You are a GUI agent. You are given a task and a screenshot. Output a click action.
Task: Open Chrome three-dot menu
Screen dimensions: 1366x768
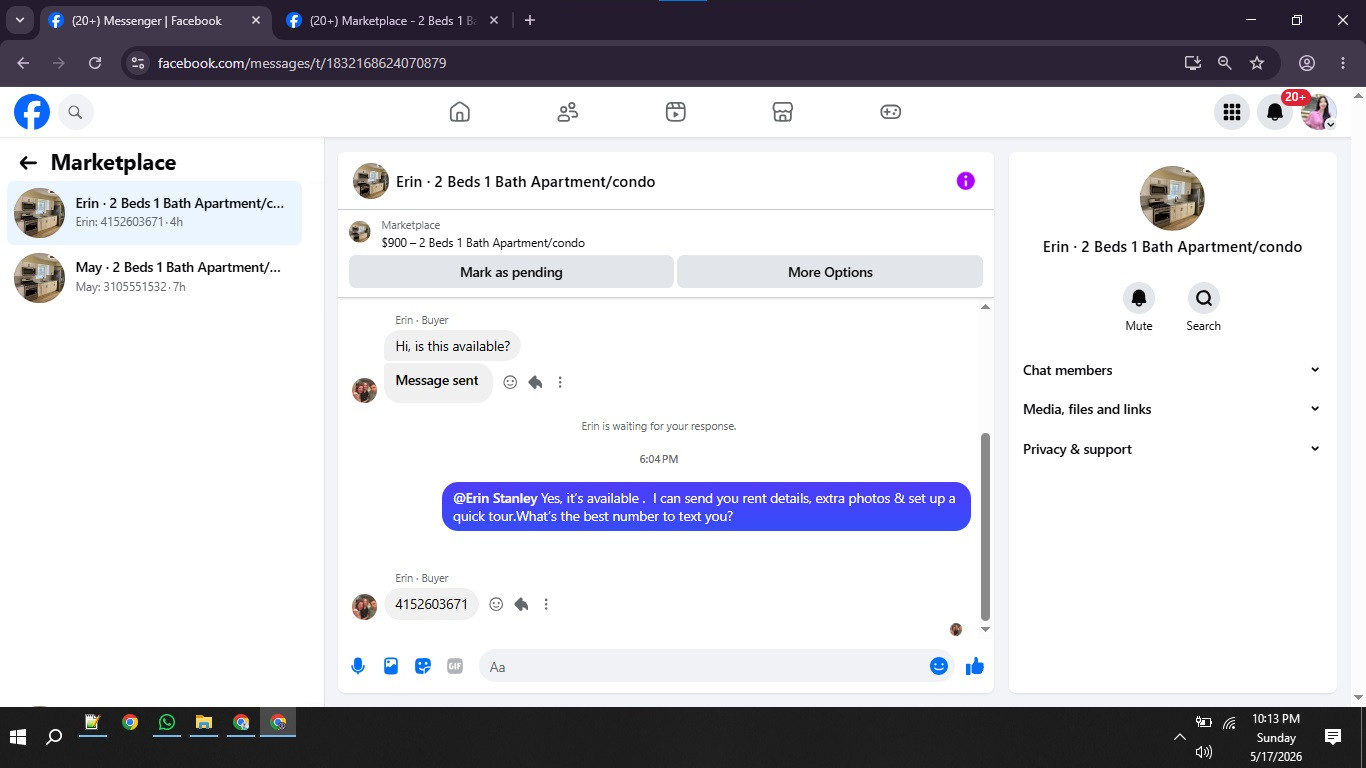[1343, 63]
